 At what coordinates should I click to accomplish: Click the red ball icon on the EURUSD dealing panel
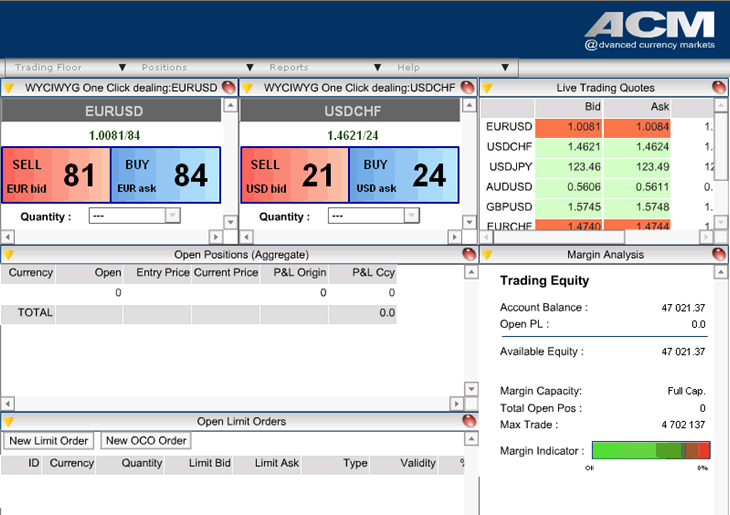(x=229, y=87)
